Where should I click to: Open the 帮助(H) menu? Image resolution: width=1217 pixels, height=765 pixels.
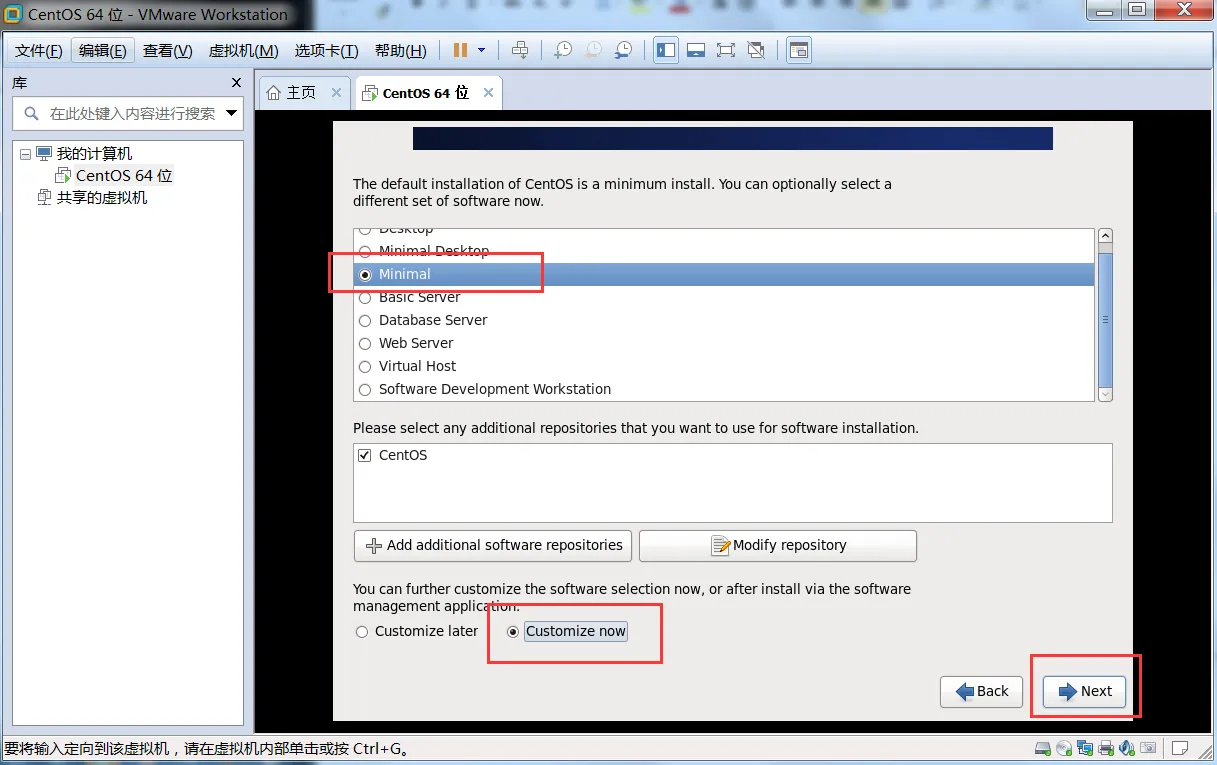[400, 51]
